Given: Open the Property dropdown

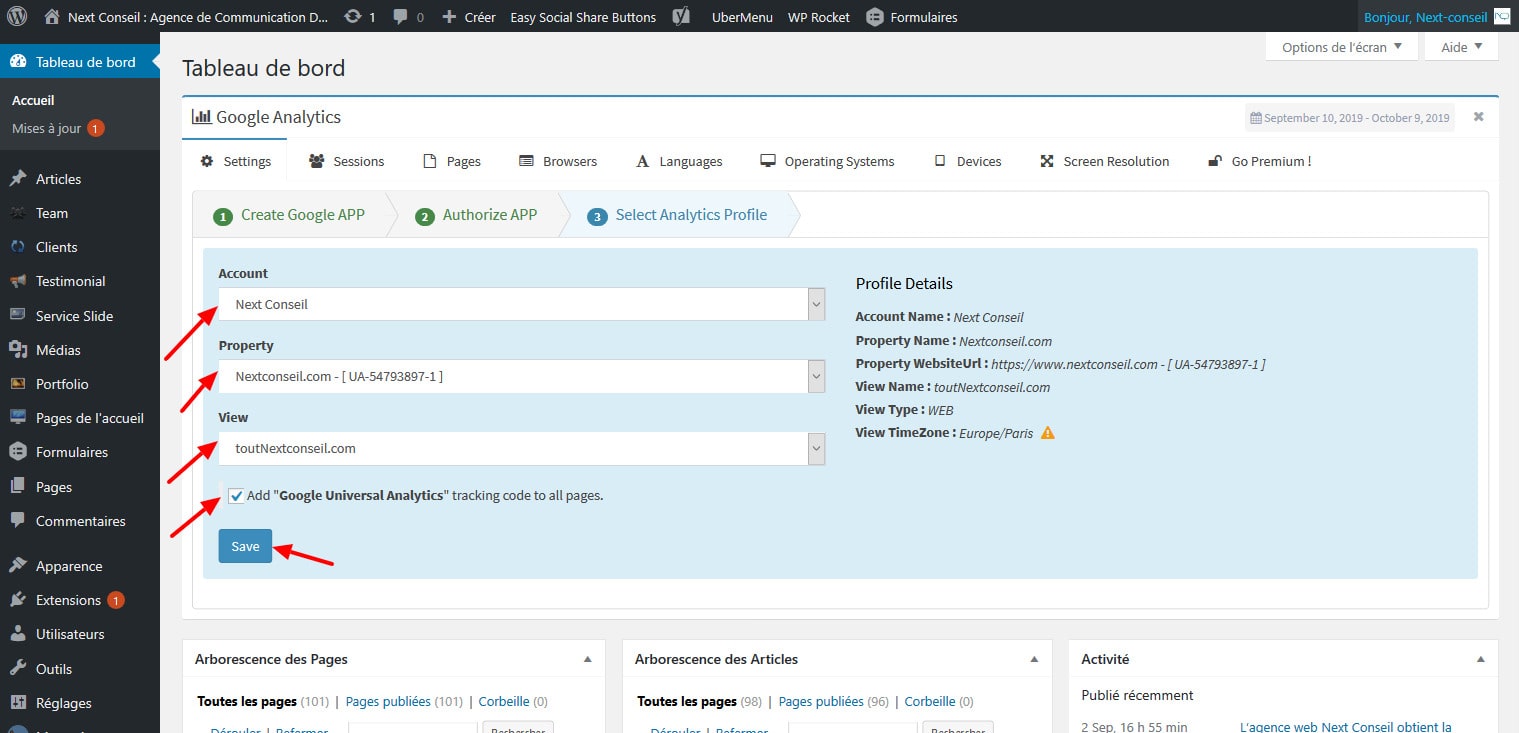Looking at the screenshot, I should 522,376.
